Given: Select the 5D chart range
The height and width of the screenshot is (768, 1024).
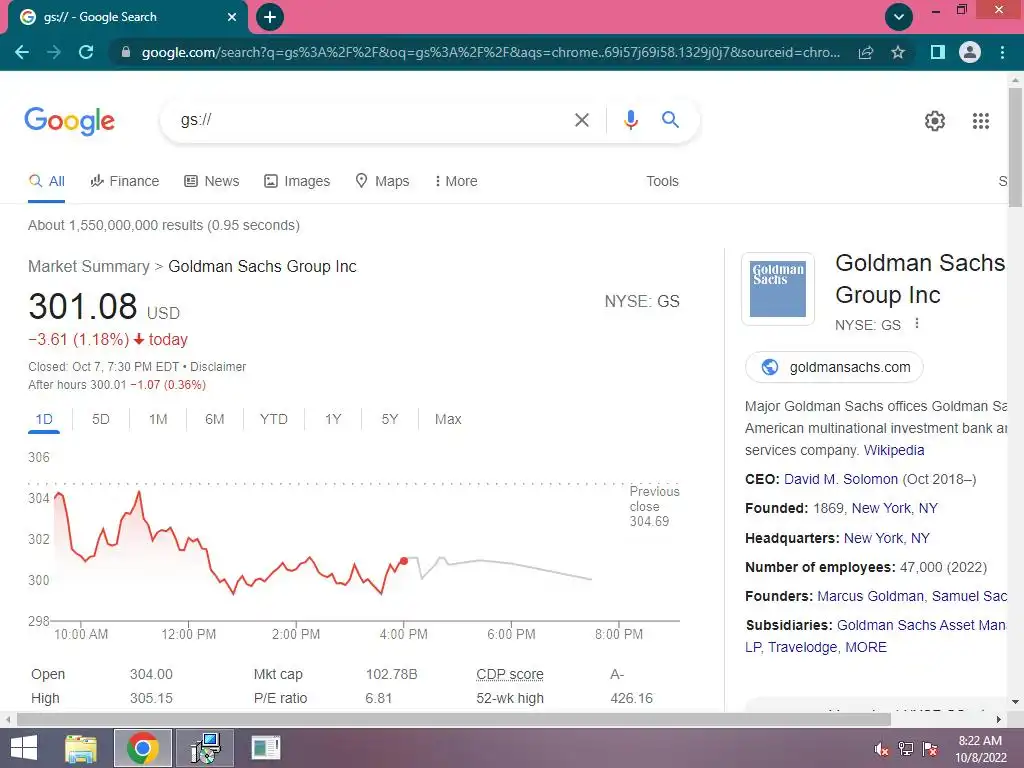Looking at the screenshot, I should pos(101,419).
